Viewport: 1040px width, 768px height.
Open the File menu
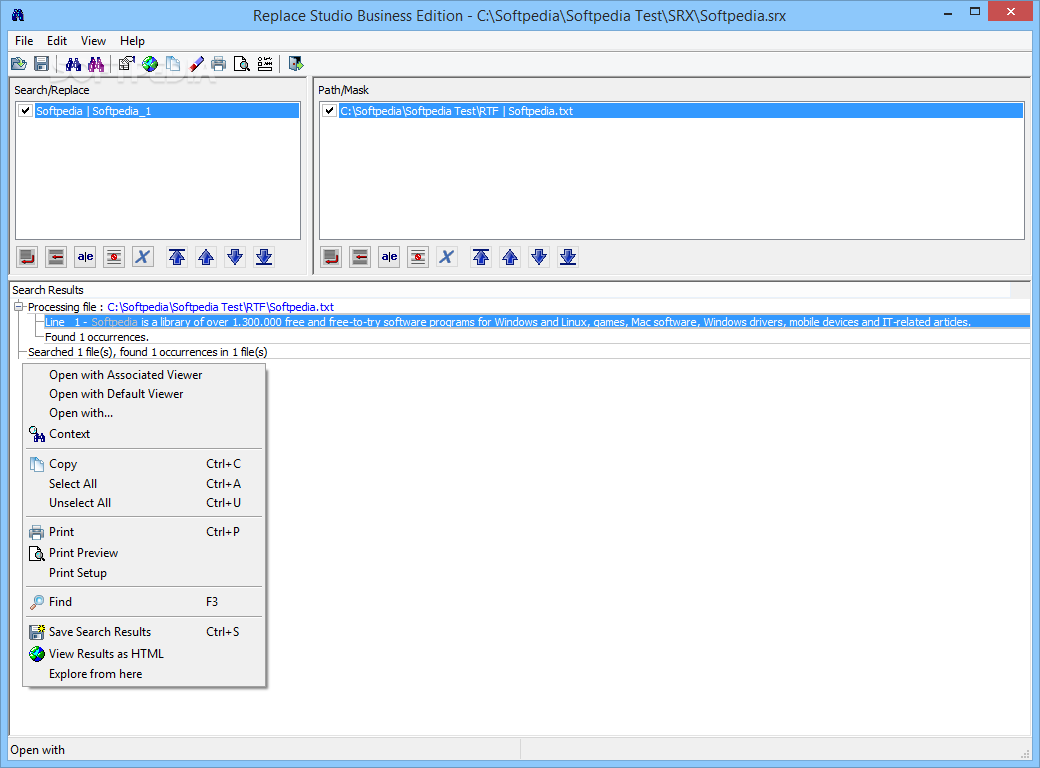click(x=24, y=40)
